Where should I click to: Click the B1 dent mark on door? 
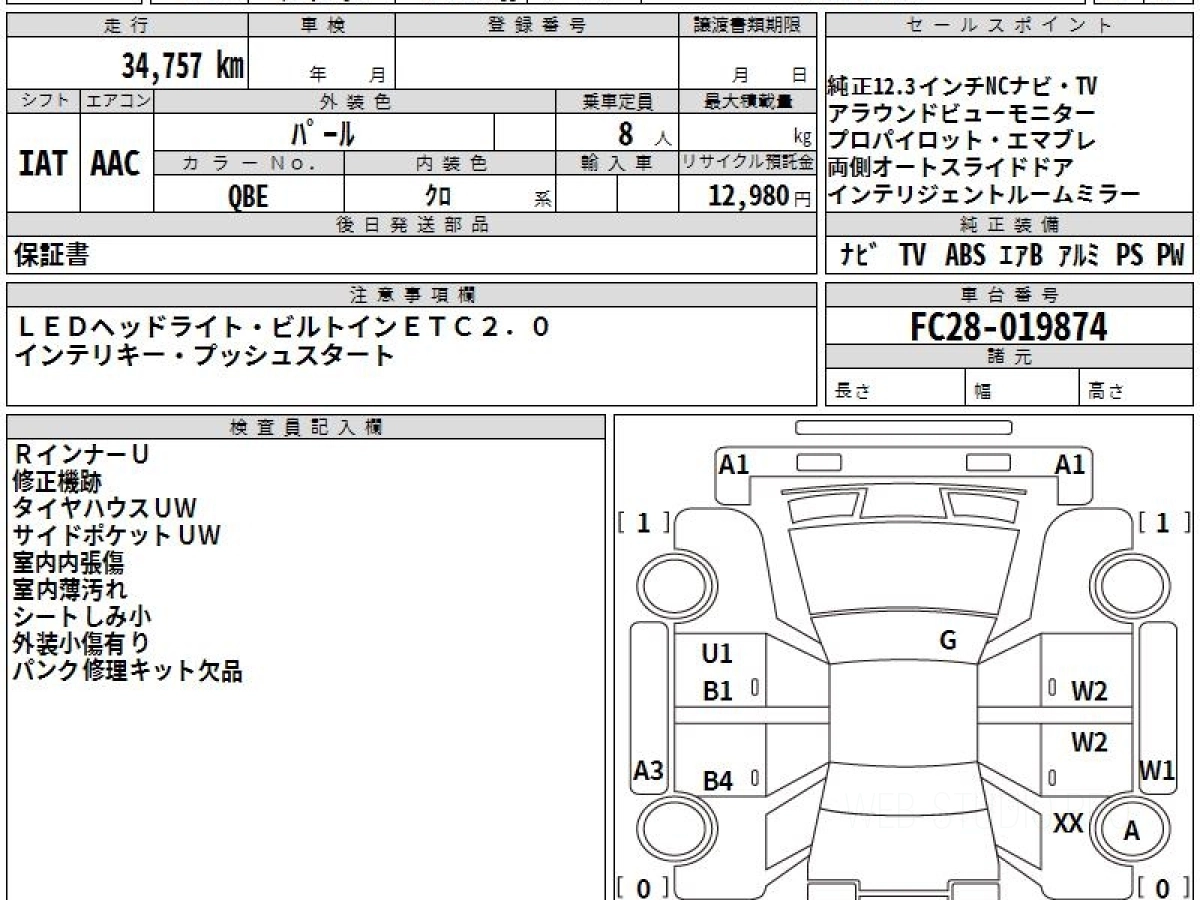pos(717,691)
